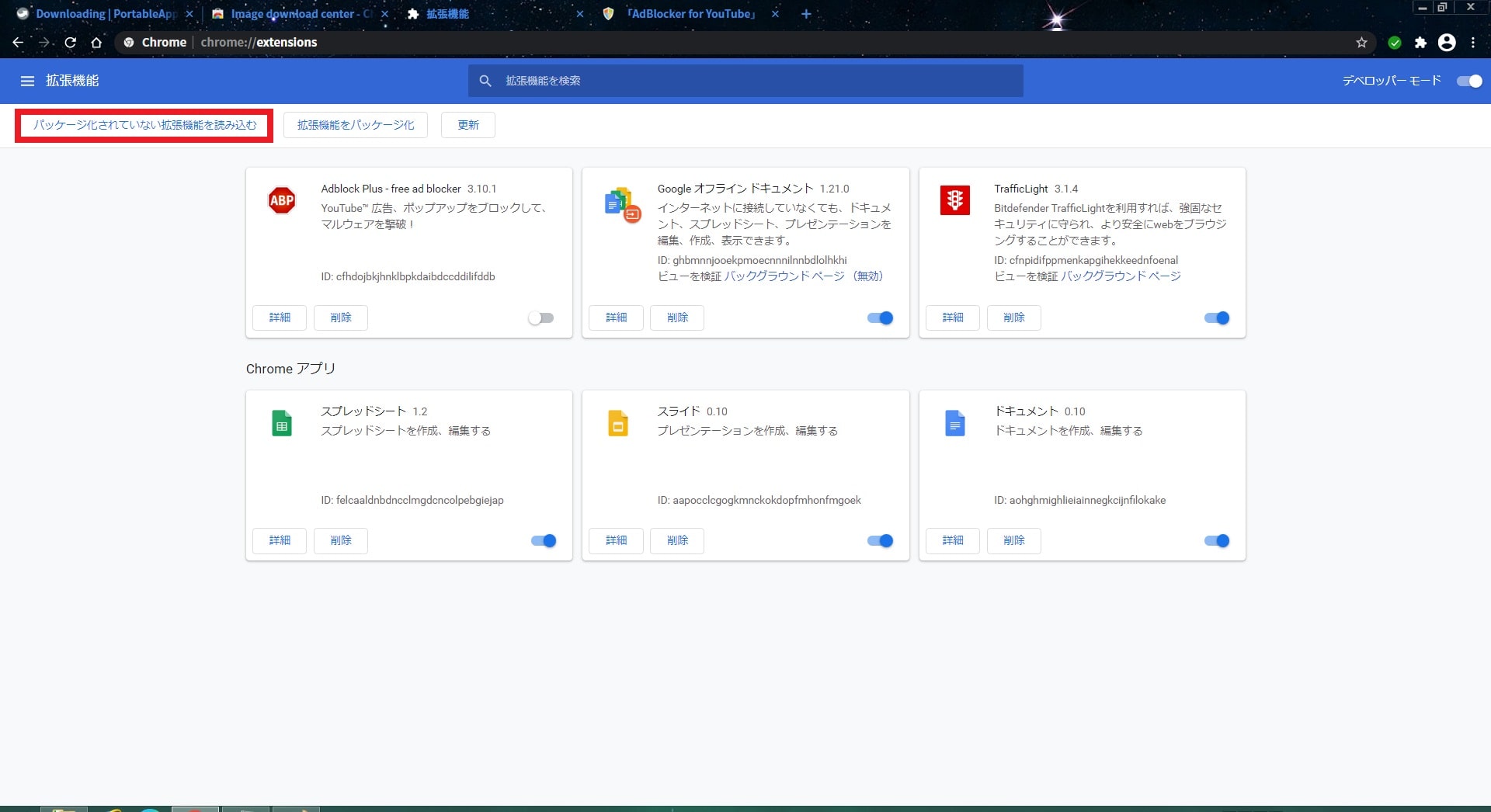Enable the Adblock Plus toggle
Image resolution: width=1491 pixels, height=812 pixels.
[541, 318]
